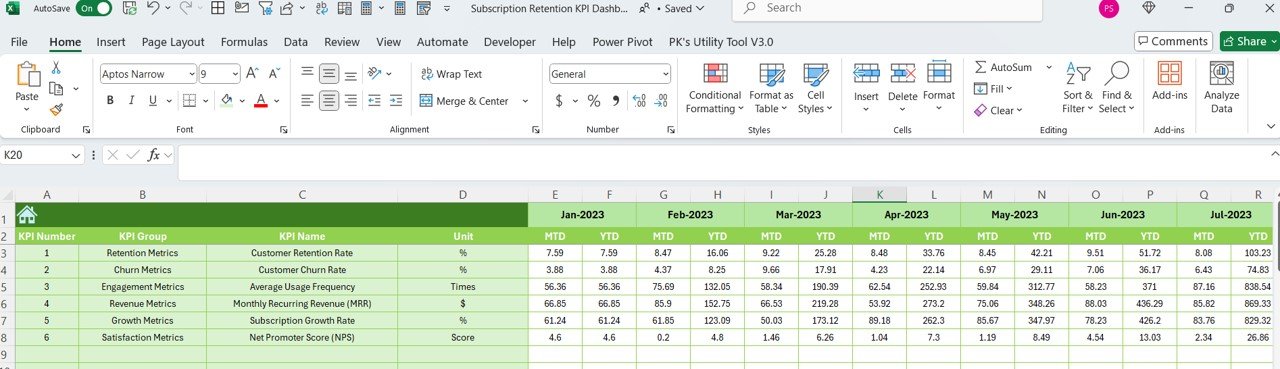
Task: Open Conditional Formatting menu
Action: click(715, 88)
